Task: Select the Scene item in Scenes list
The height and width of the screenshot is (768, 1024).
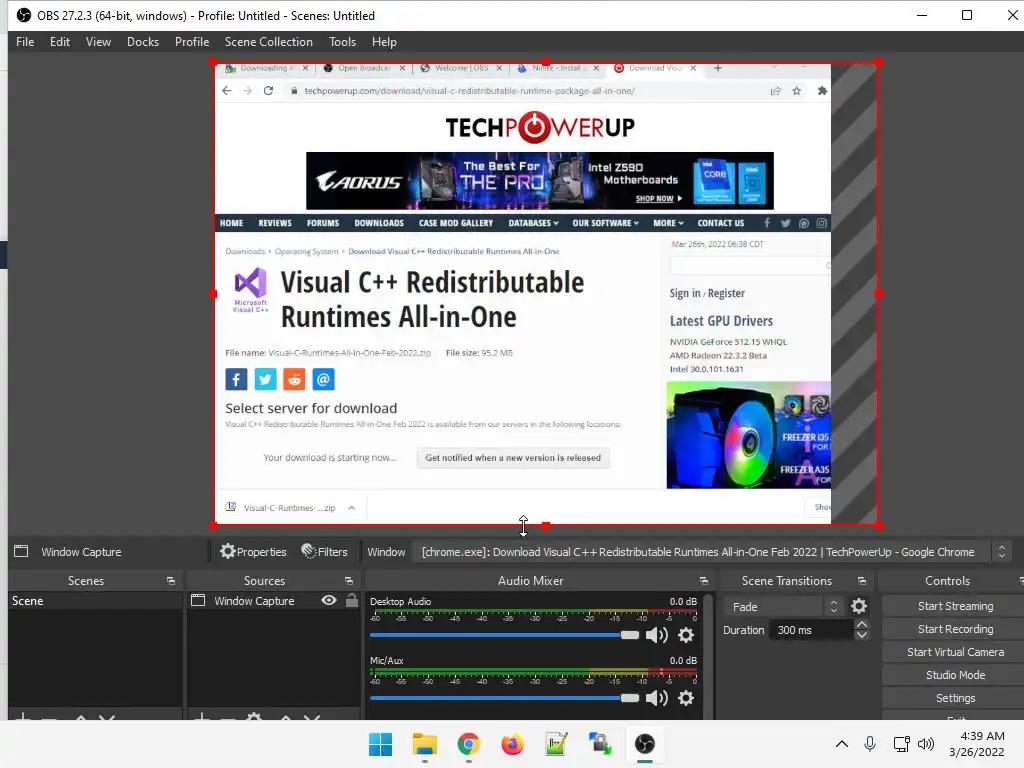Action: 95,601
